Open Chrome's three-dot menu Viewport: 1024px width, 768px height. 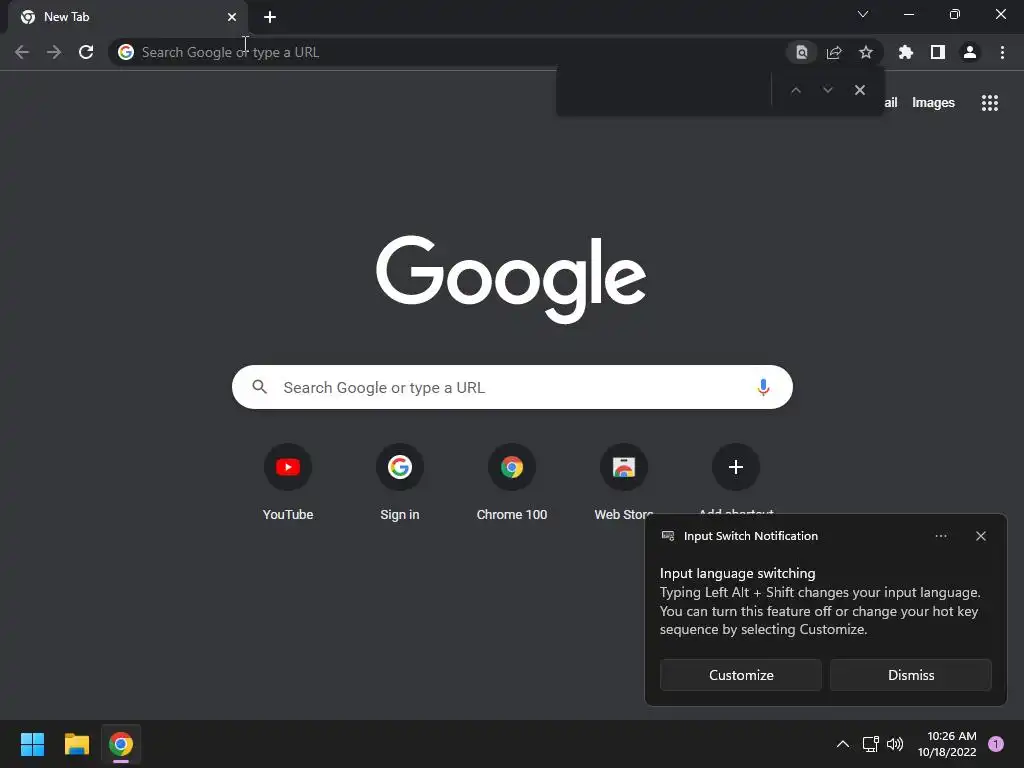click(1002, 52)
